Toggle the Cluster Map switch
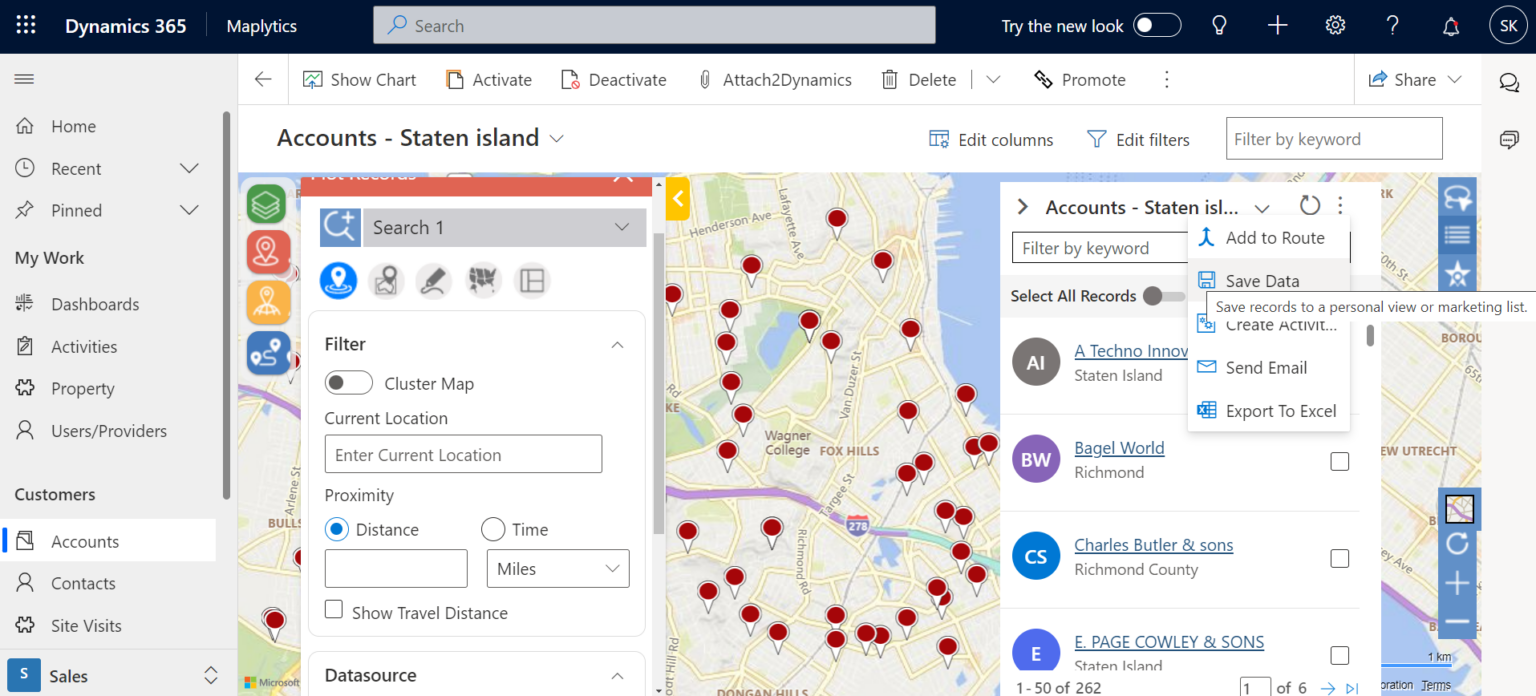This screenshot has width=1536, height=696. click(x=348, y=382)
